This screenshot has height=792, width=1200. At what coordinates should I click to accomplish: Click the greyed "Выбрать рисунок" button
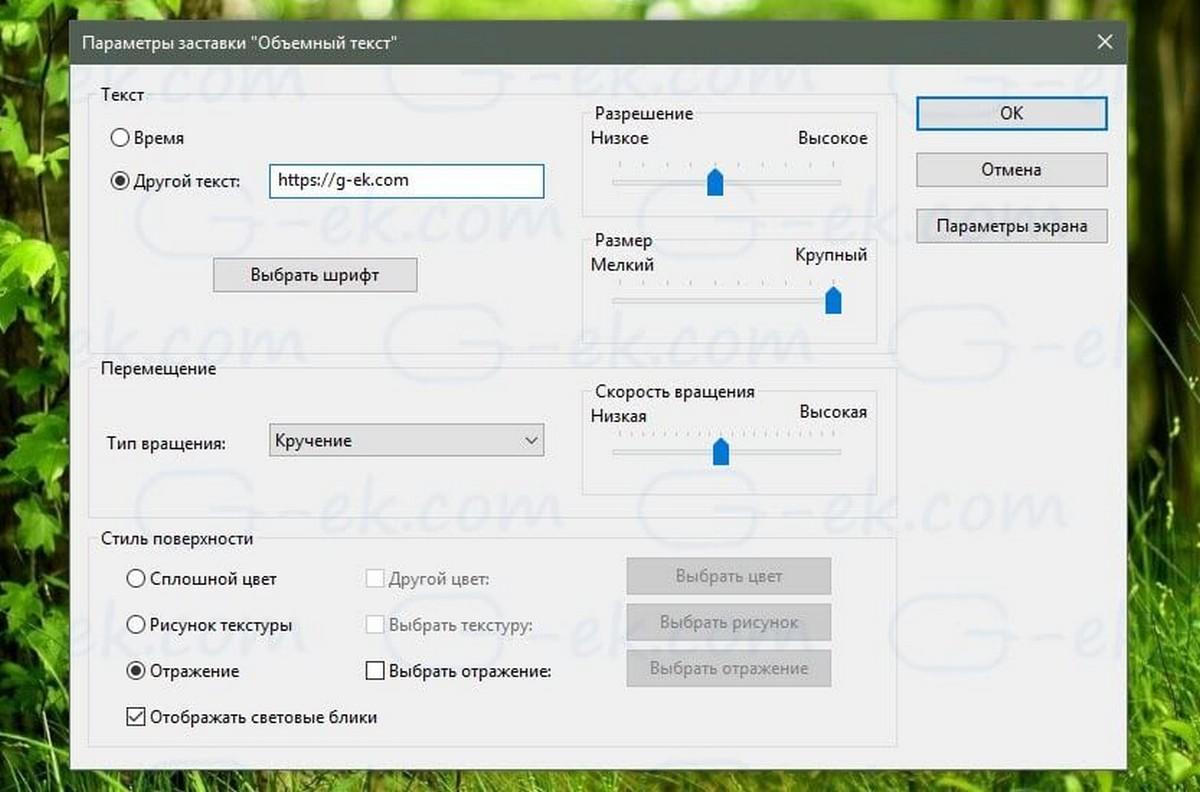pyautogui.click(x=729, y=622)
